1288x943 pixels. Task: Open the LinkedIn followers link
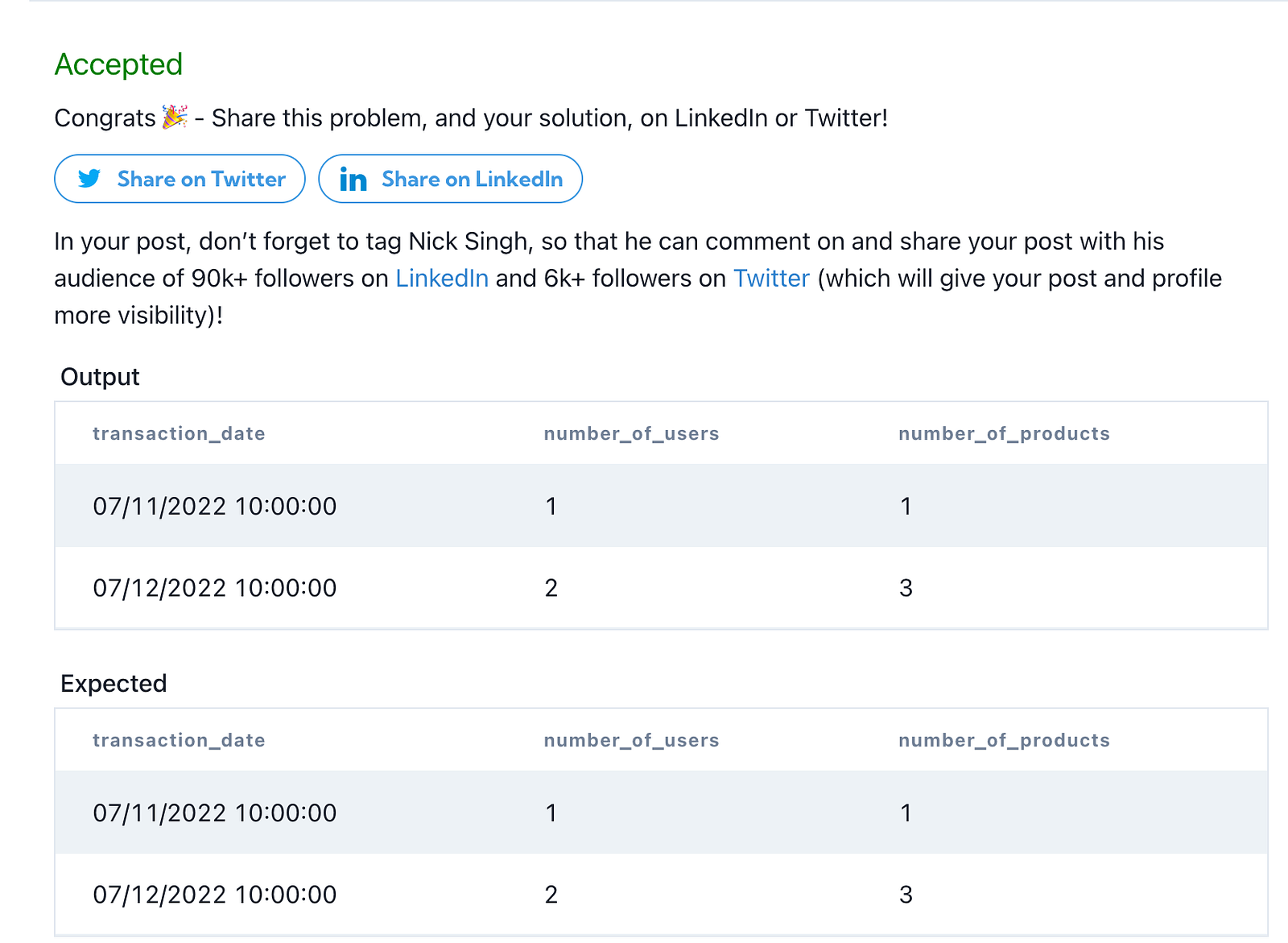[x=441, y=278]
